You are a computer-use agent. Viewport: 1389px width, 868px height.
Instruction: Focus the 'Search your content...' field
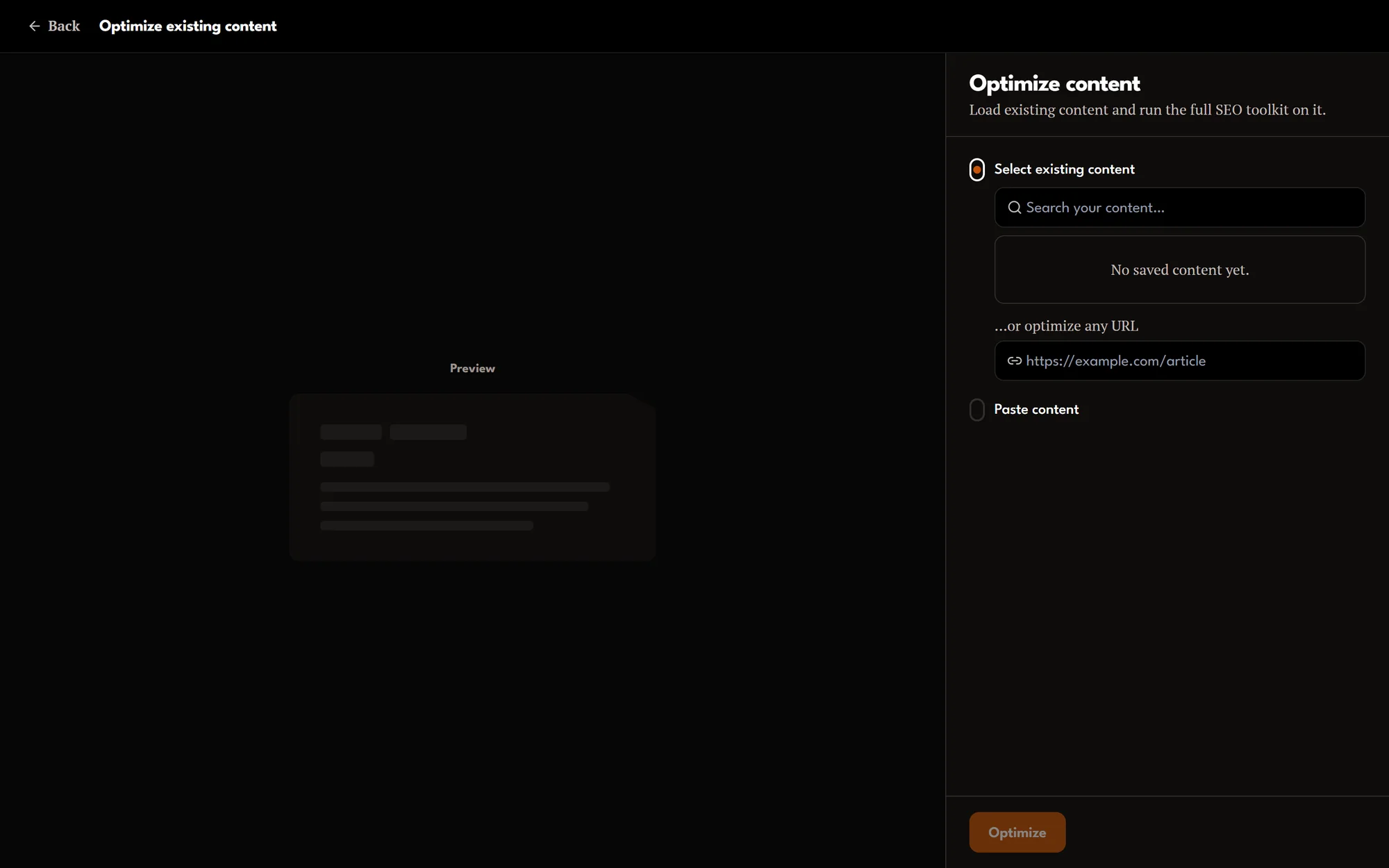(1179, 208)
